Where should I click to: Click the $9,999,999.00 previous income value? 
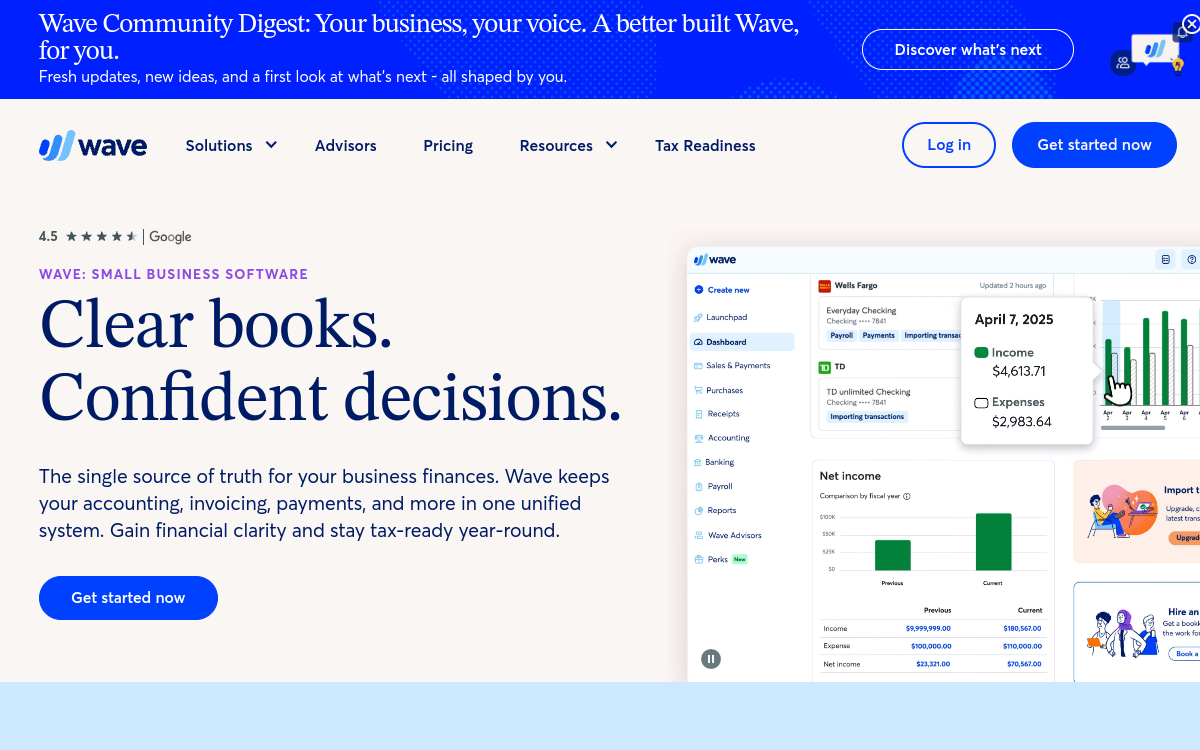(x=928, y=629)
